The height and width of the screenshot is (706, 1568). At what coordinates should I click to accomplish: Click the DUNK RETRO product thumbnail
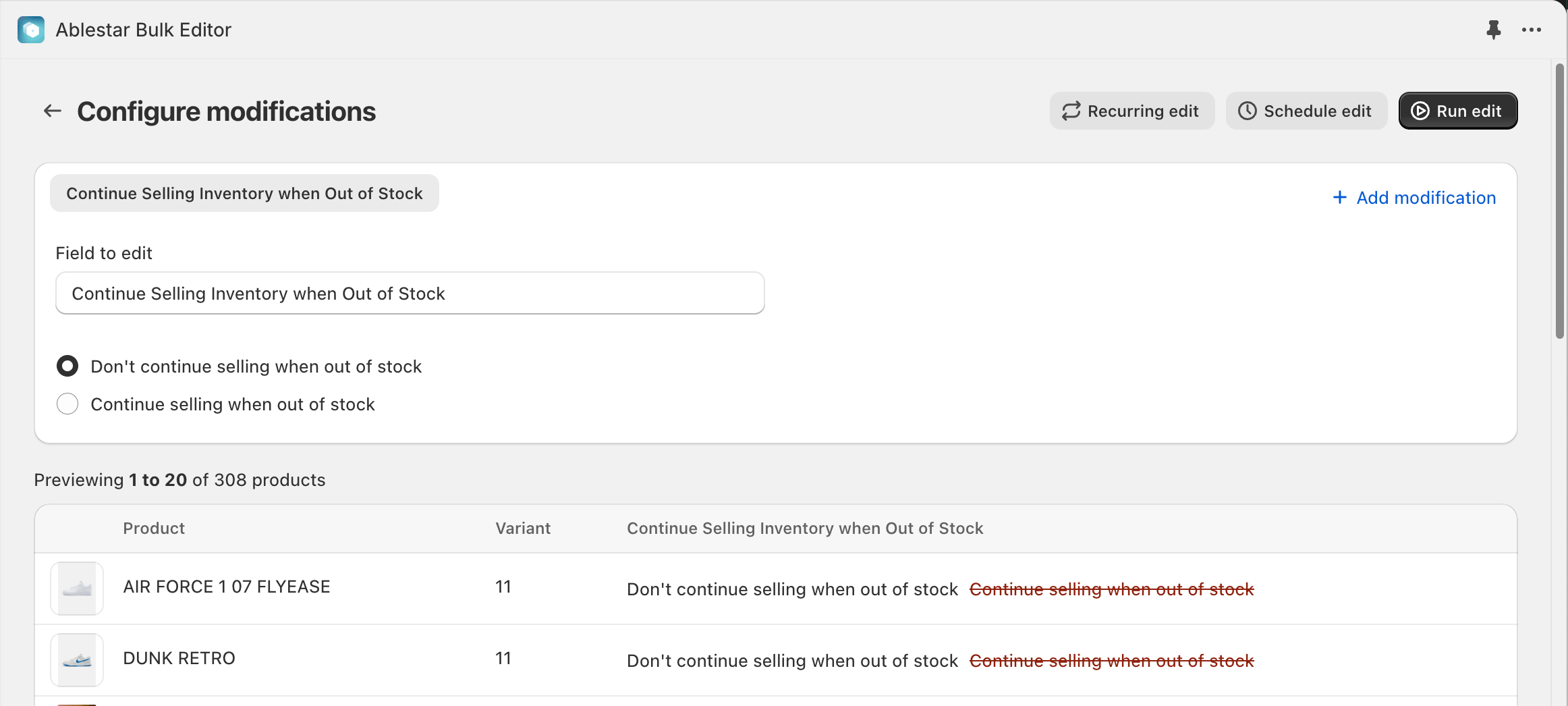[77, 660]
